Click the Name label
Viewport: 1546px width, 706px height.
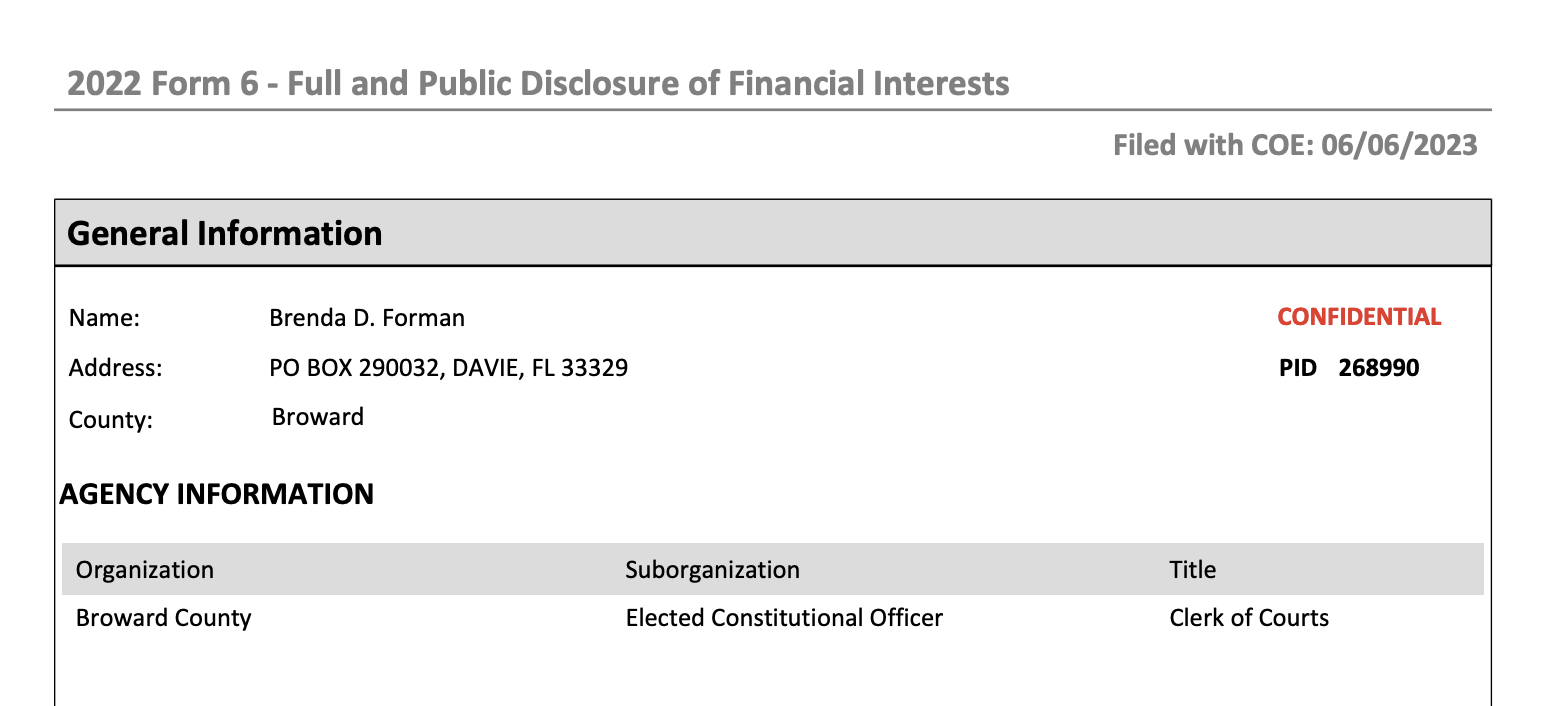104,319
